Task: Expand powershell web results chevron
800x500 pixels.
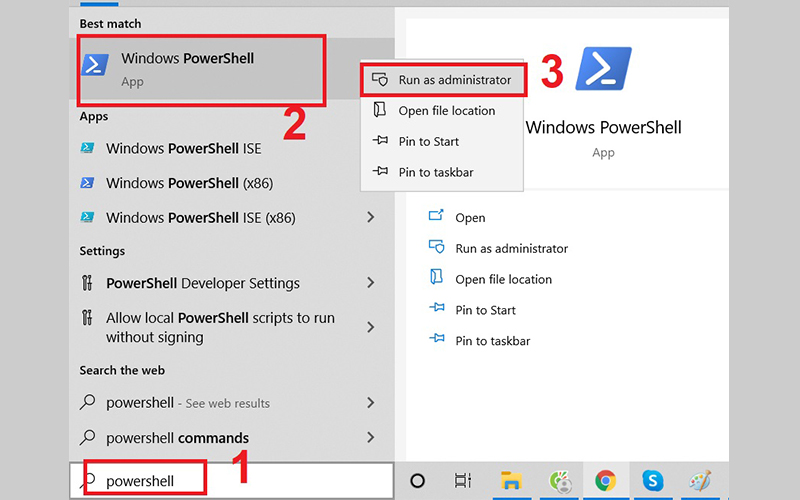Action: [x=371, y=403]
